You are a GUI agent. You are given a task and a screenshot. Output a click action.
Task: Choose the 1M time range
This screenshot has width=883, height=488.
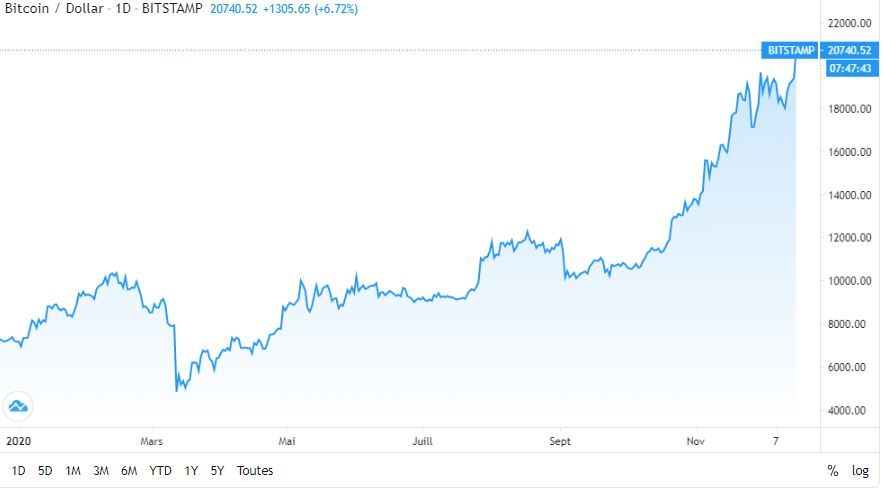click(x=73, y=470)
